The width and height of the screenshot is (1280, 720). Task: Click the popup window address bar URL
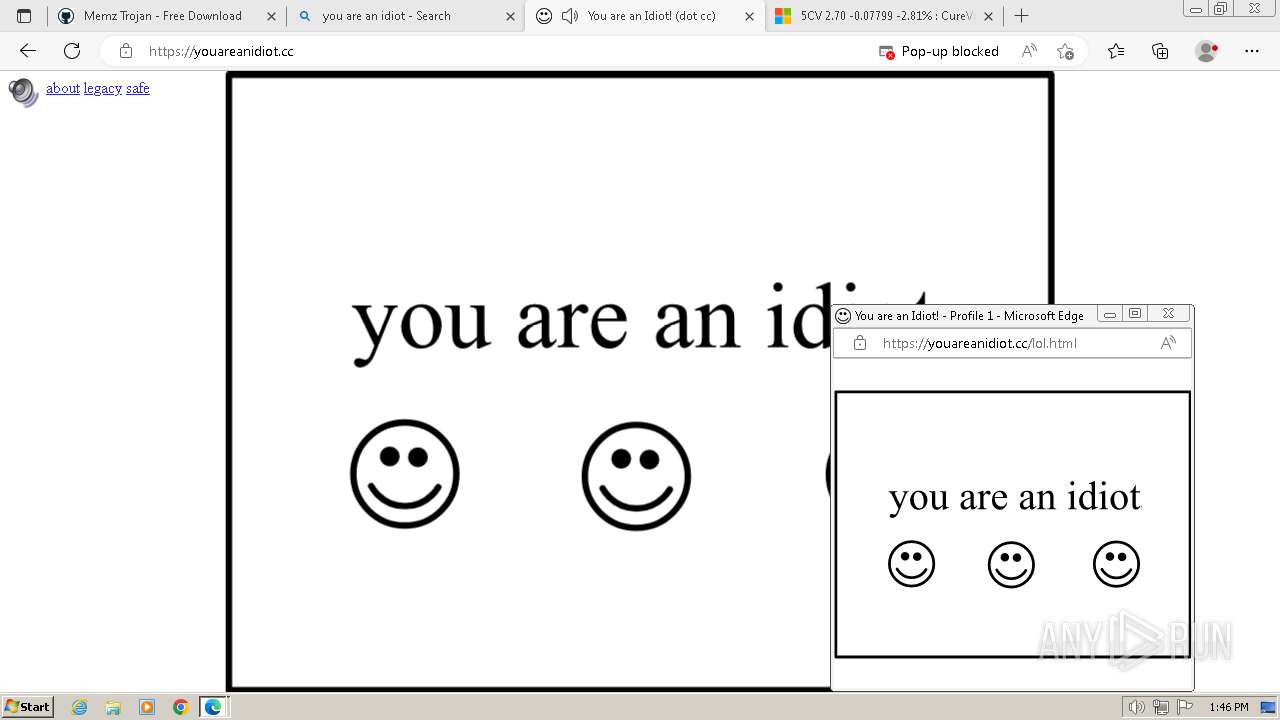980,343
